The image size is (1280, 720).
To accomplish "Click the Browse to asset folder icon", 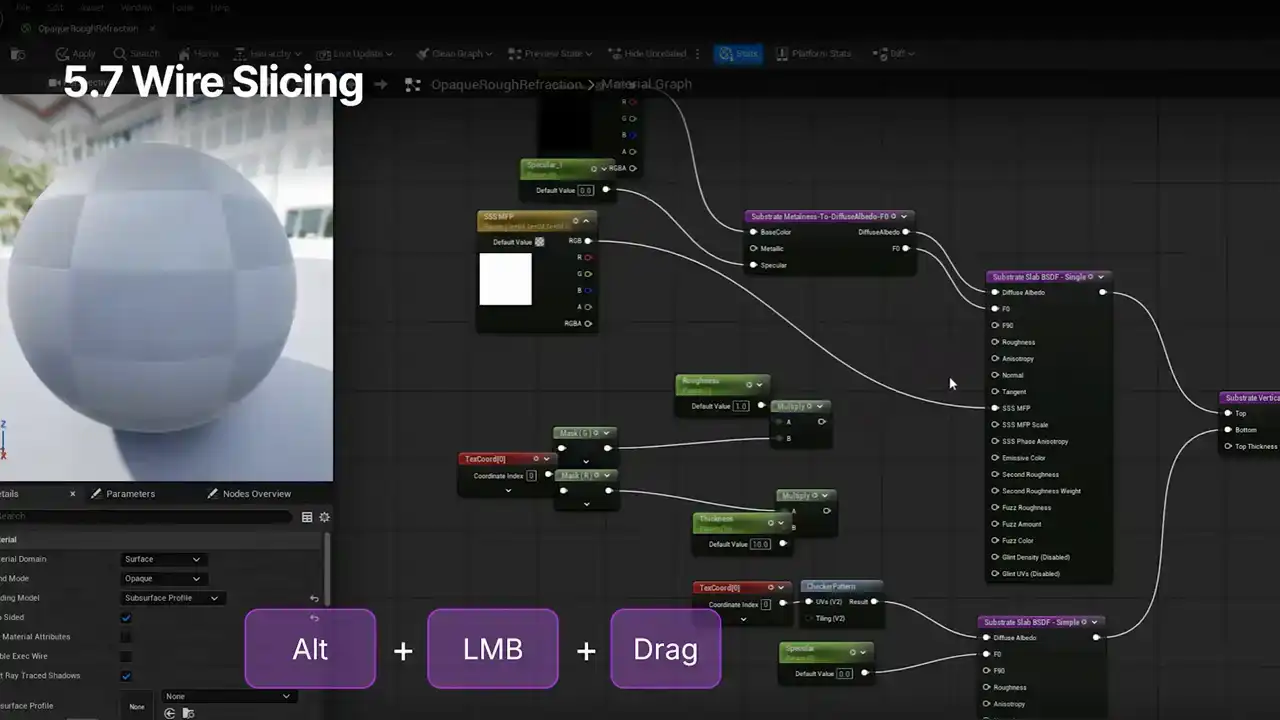I will tap(187, 713).
